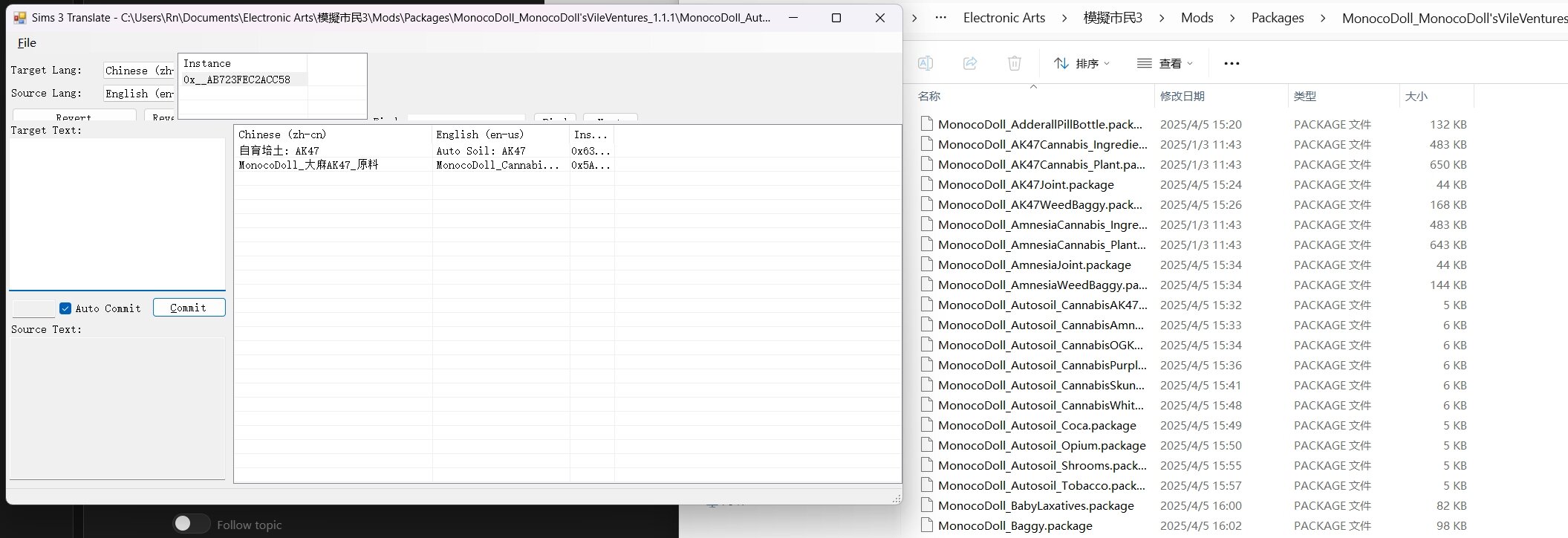Image resolution: width=1568 pixels, height=538 pixels.
Task: Navigate to 模擬市民3 breadcrumb folder
Action: [1113, 18]
